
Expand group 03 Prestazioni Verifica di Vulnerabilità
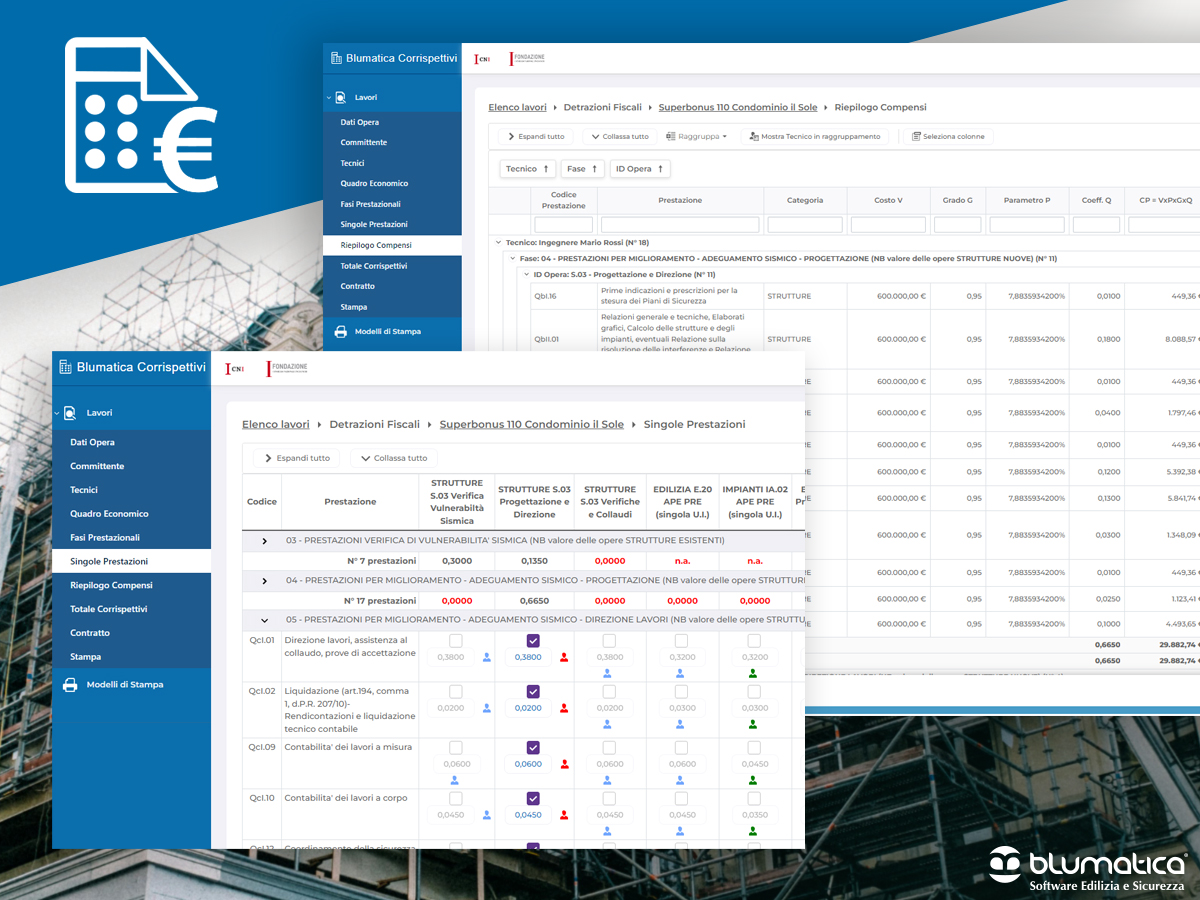pyautogui.click(x=264, y=541)
